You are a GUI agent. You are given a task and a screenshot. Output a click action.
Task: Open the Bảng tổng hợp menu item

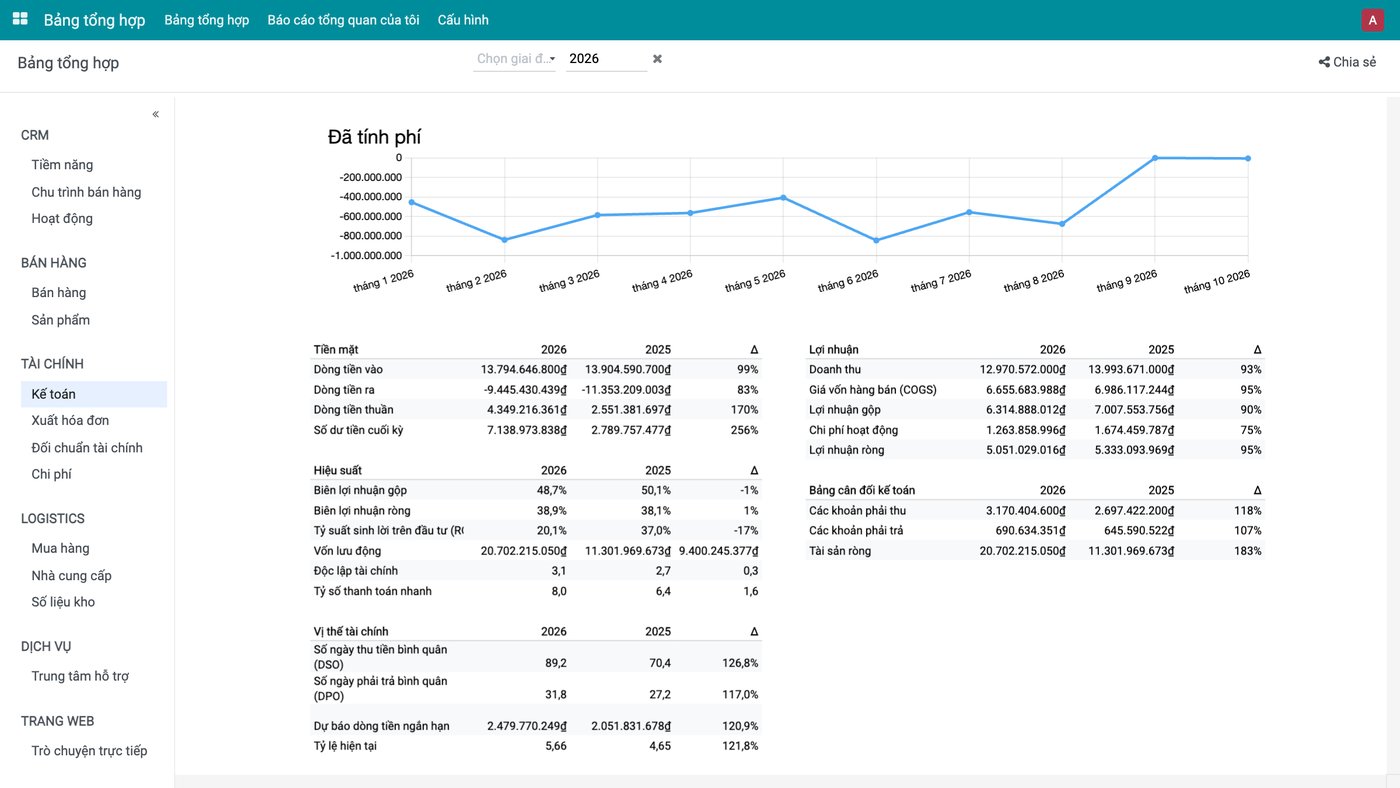point(207,20)
